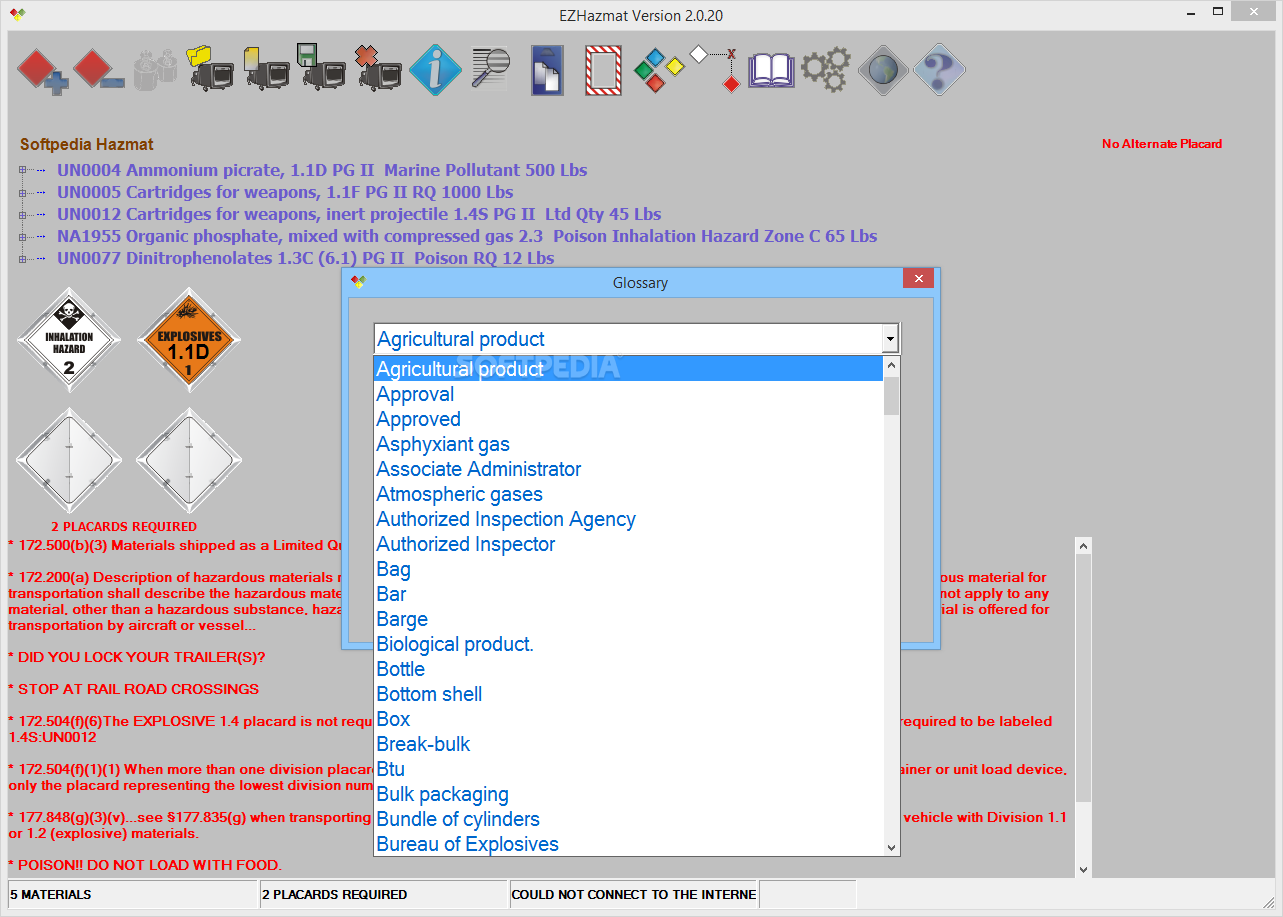Image resolution: width=1283 pixels, height=917 pixels.
Task: Select NA1955 Organic phosphate row
Action: 467,236
